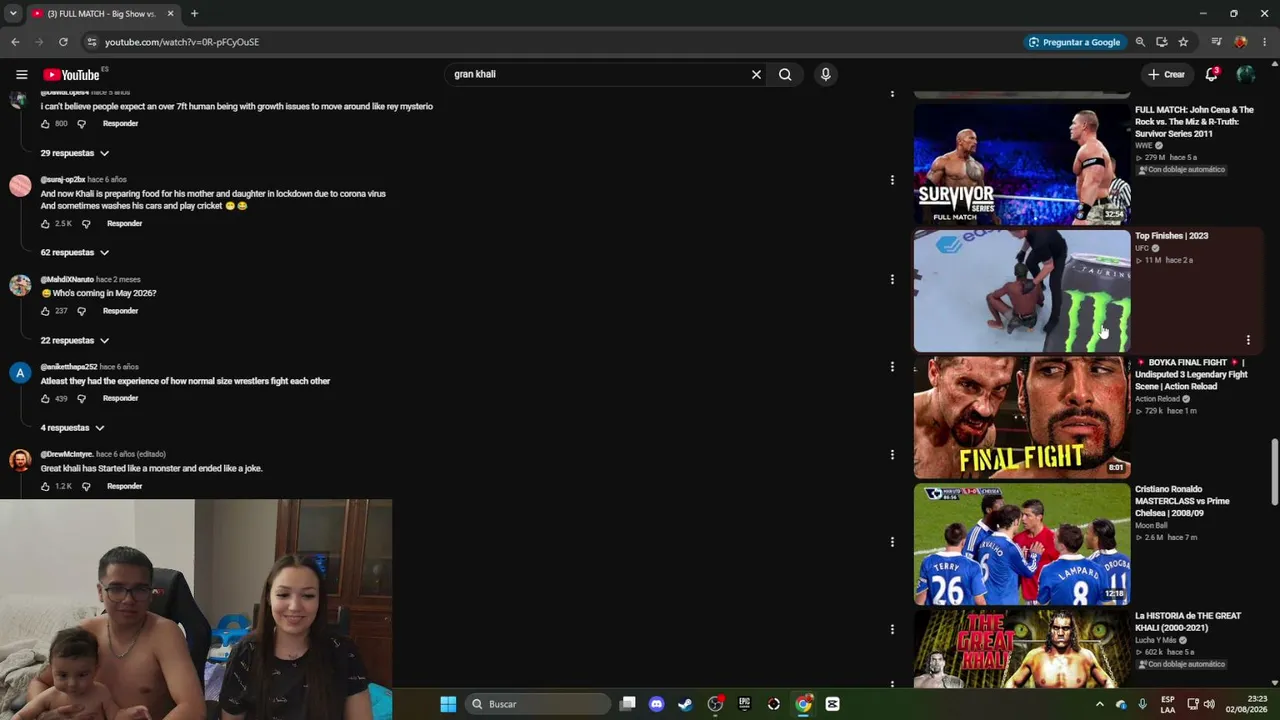Open the browser zoom magnifier icon
The width and height of the screenshot is (1280, 720).
[x=1140, y=42]
